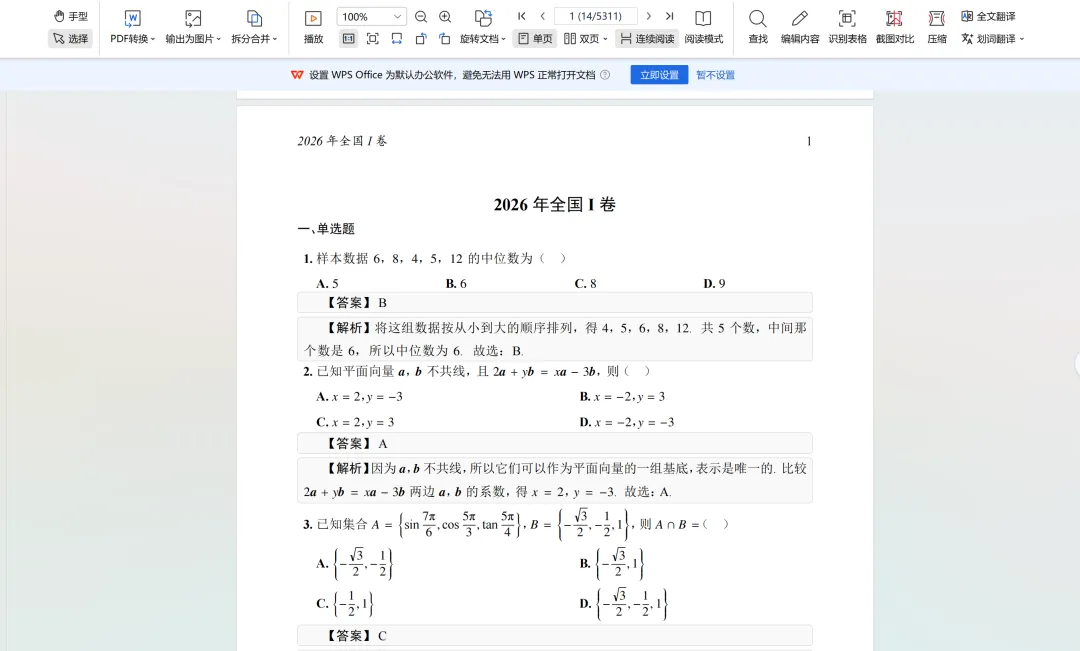Click the help question mark in the notice bar
Image resolution: width=1080 pixels, height=651 pixels.
point(605,75)
